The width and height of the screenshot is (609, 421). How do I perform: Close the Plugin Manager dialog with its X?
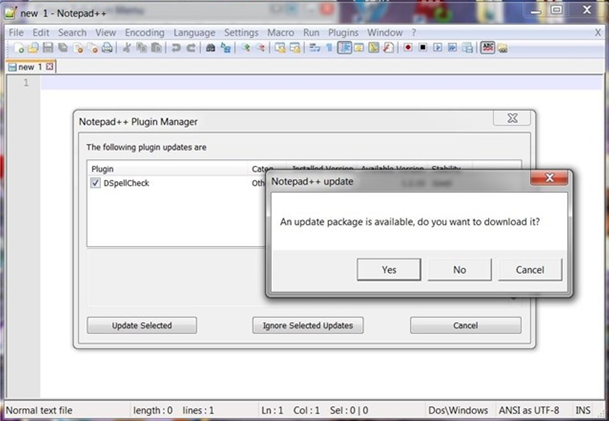tap(512, 118)
